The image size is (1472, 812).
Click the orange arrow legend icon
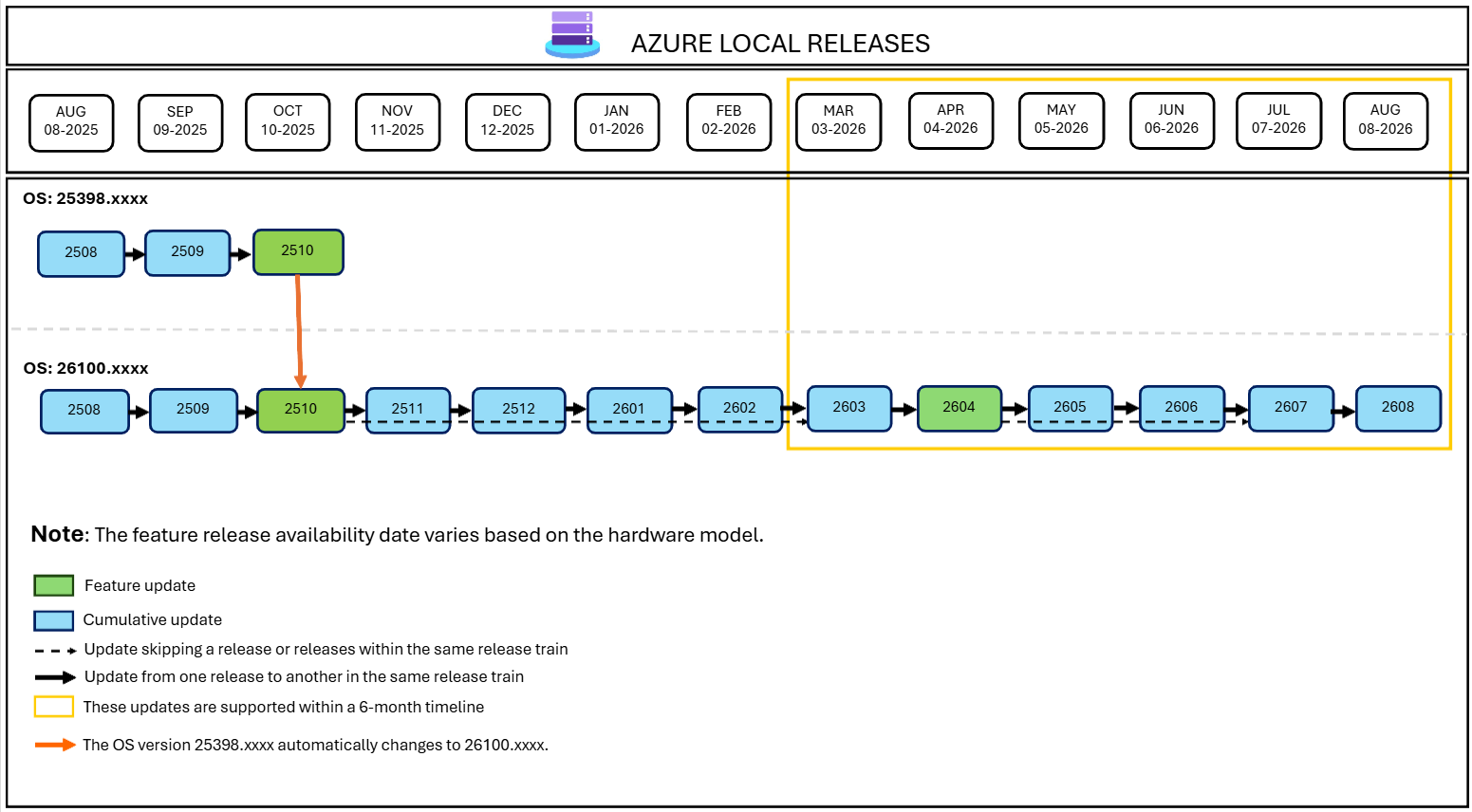pos(55,745)
